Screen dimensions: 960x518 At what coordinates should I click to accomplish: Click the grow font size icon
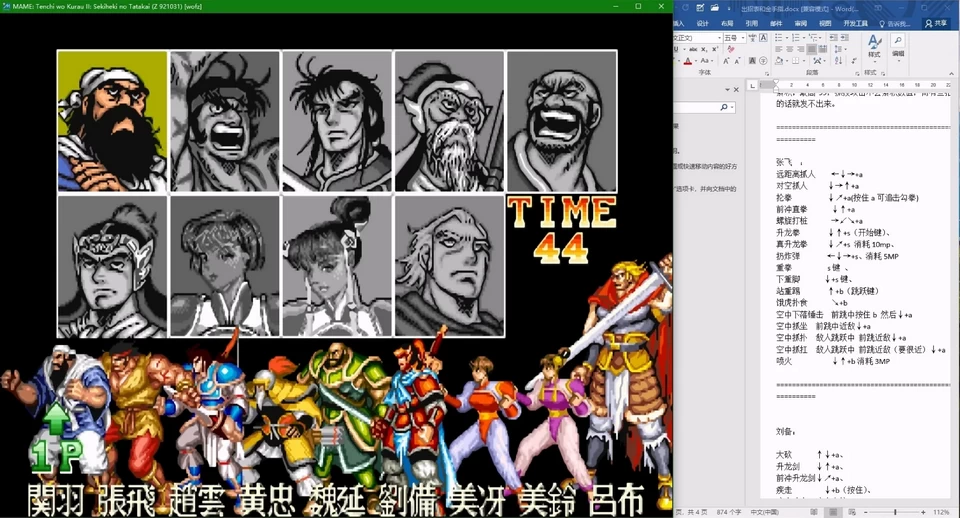point(726,61)
